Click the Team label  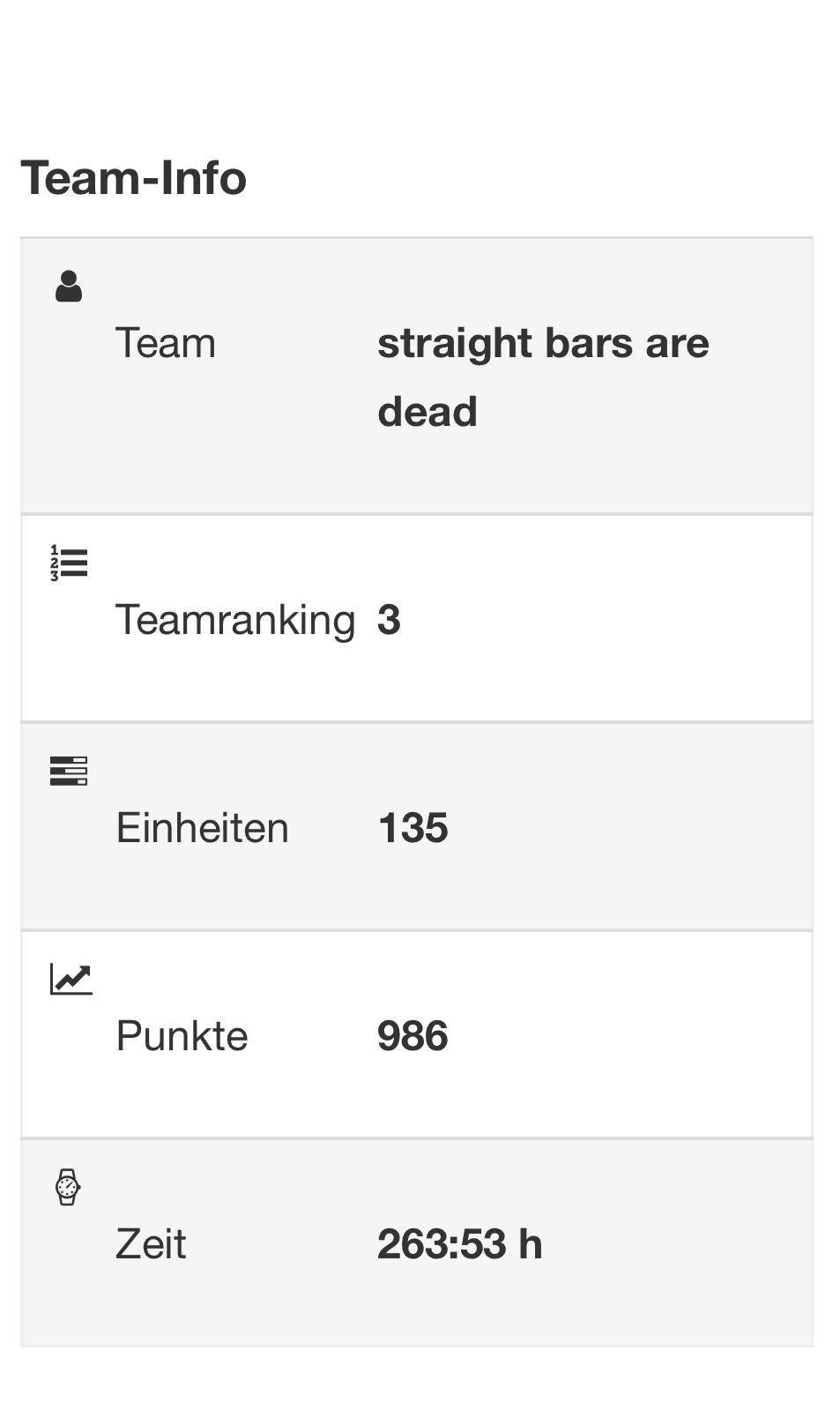coord(166,343)
